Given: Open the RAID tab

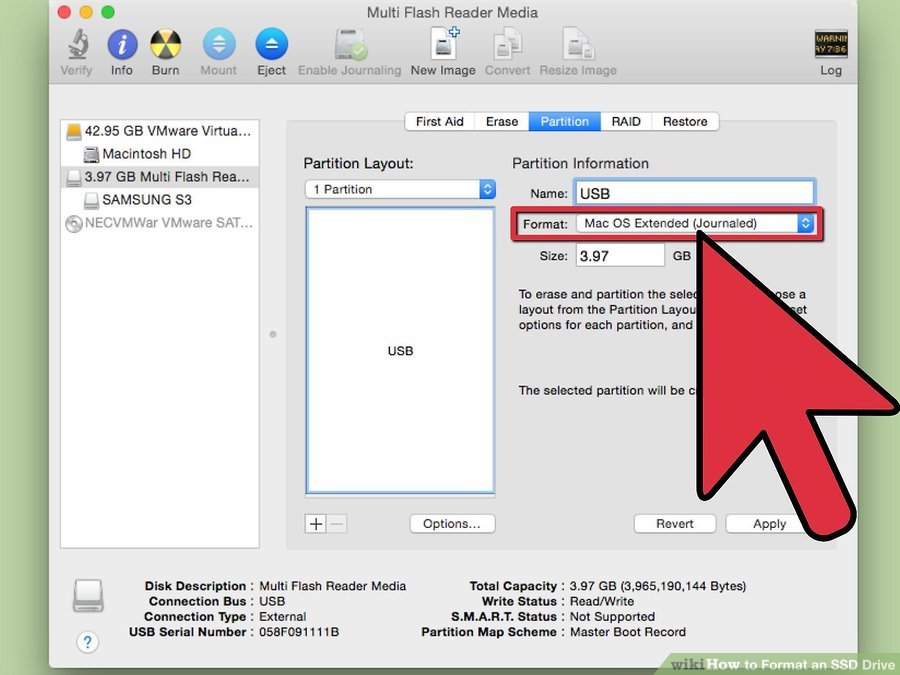Looking at the screenshot, I should coord(626,122).
